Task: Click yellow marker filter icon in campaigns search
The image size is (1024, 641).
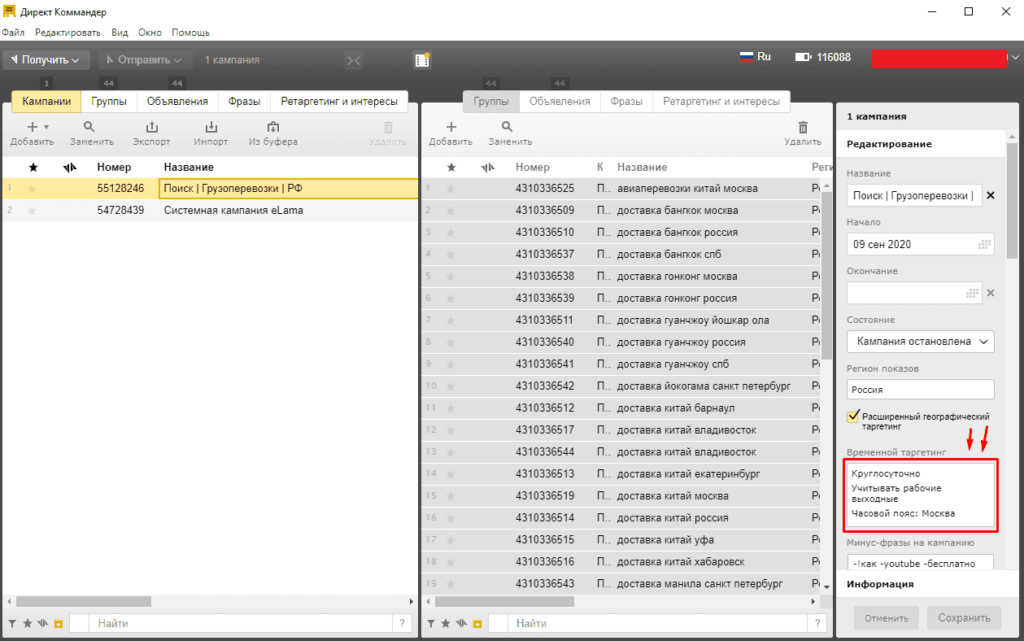Action: 59,624
